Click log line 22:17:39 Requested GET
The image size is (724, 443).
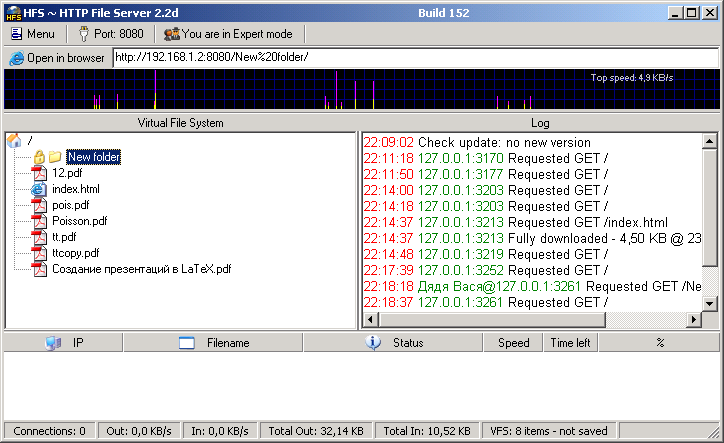click(x=486, y=270)
